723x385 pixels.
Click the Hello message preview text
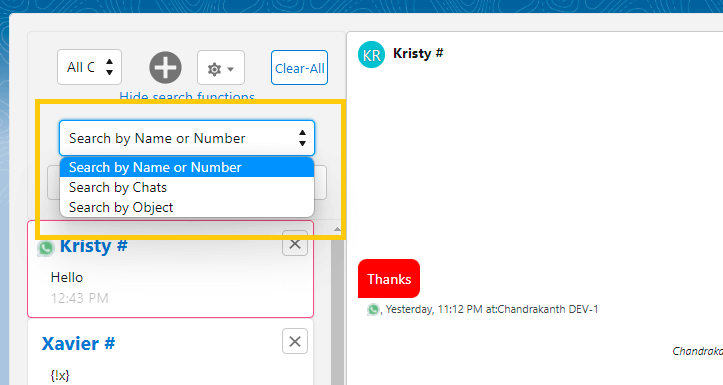67,277
